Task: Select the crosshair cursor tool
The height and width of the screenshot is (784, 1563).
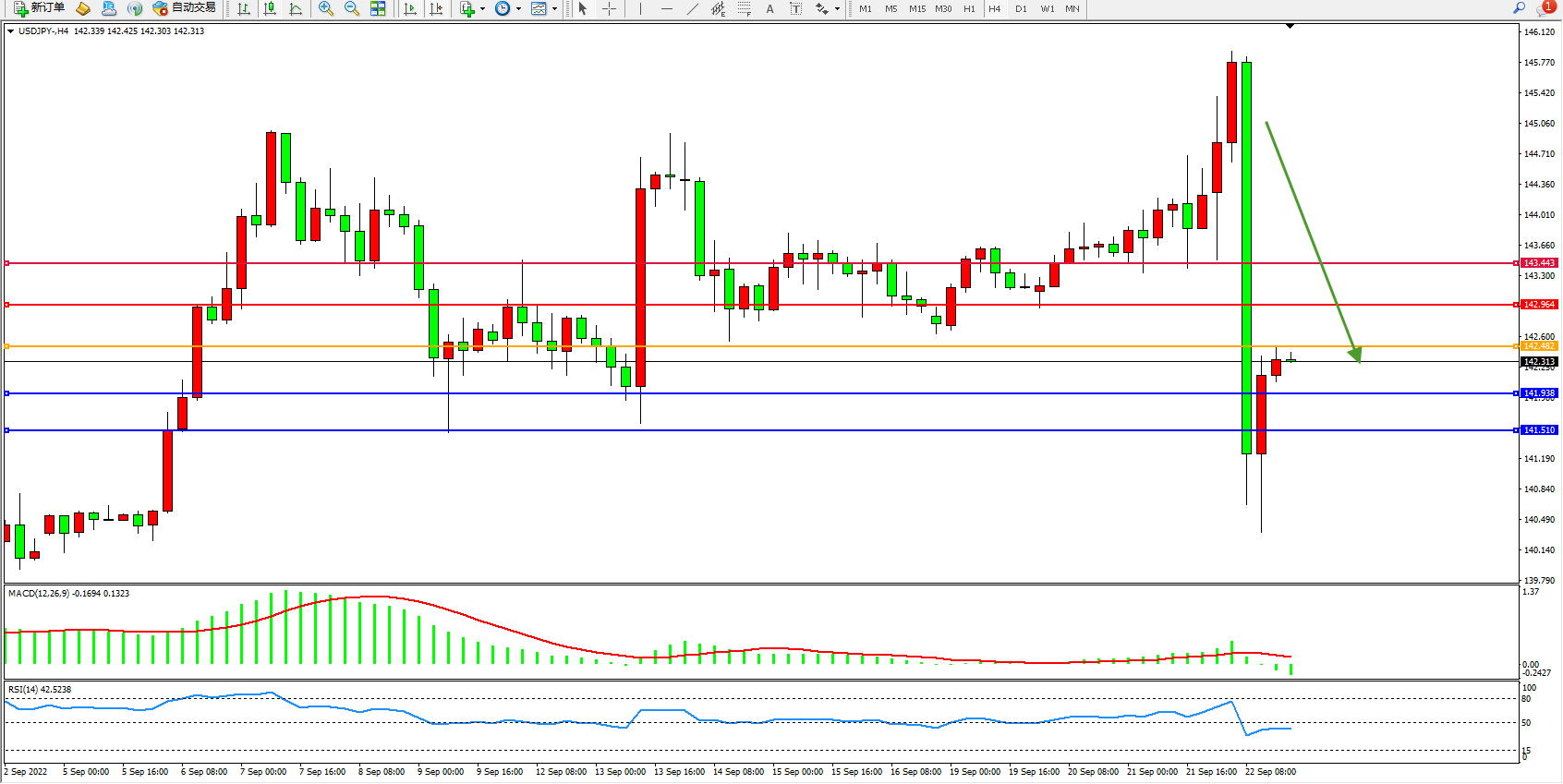Action: [610, 8]
